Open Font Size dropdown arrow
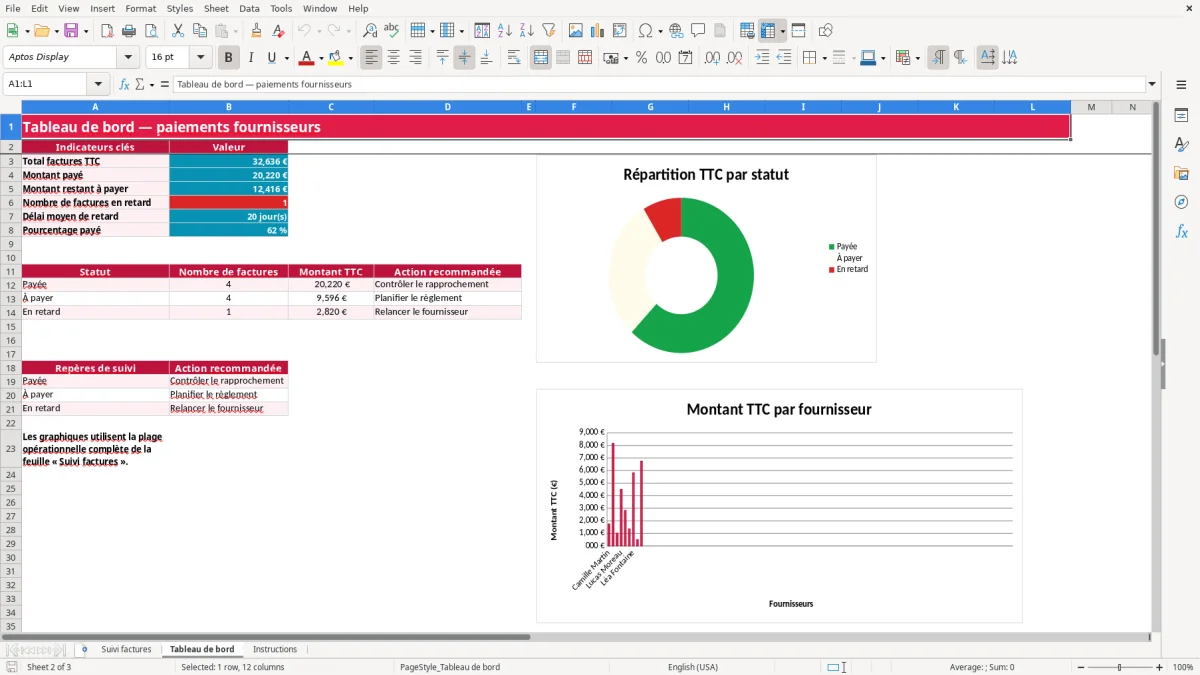This screenshot has width=1200, height=675. click(x=200, y=57)
